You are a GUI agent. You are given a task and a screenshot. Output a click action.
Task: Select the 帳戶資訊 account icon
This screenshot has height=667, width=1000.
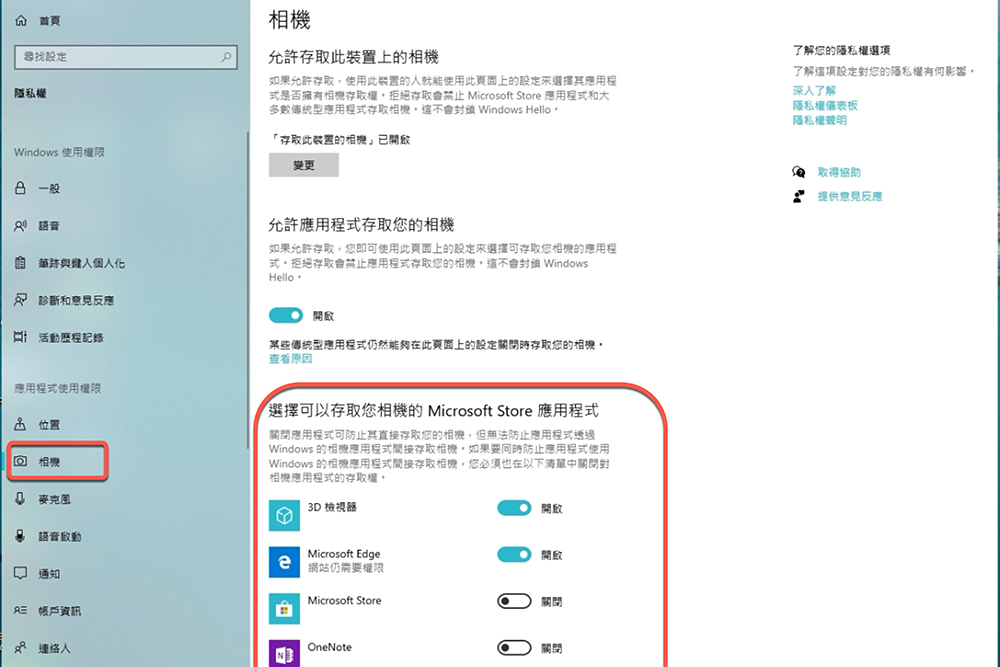click(19, 608)
